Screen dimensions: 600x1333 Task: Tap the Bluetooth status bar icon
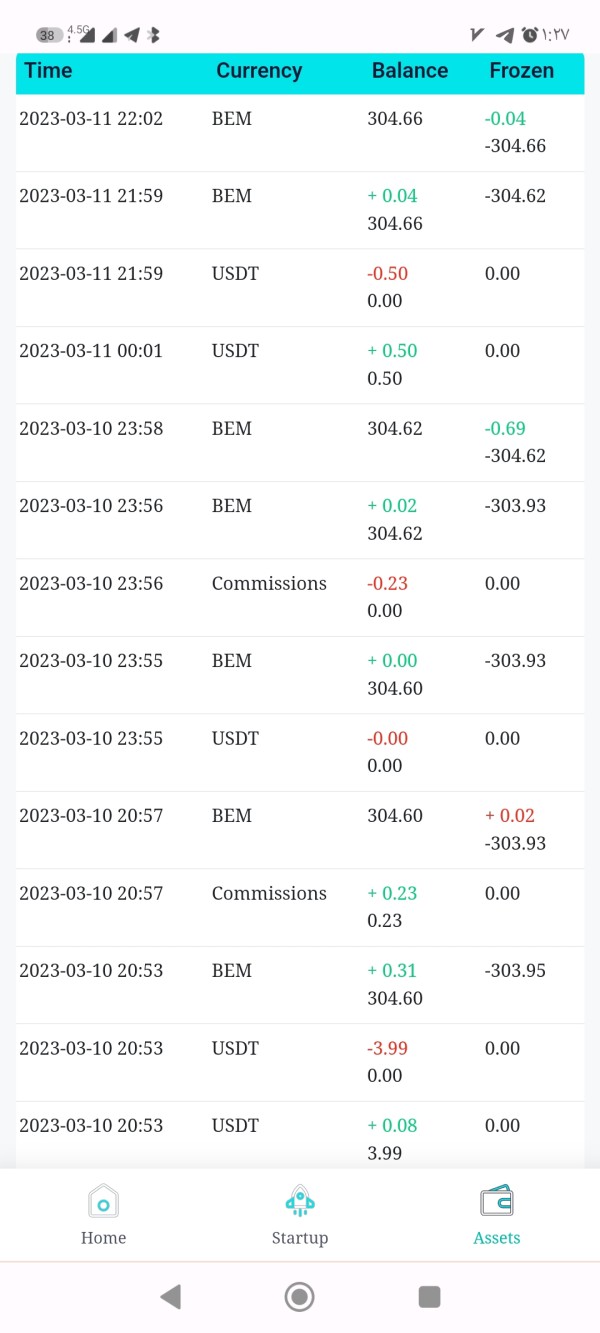click(153, 35)
